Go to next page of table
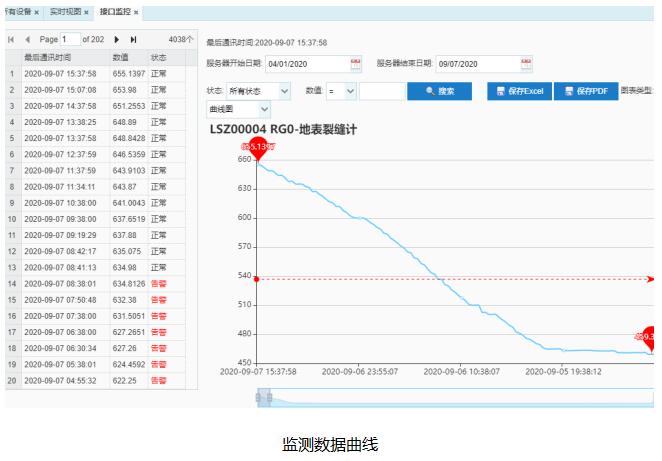This screenshot has height=461, width=662. pyautogui.click(x=118, y=39)
